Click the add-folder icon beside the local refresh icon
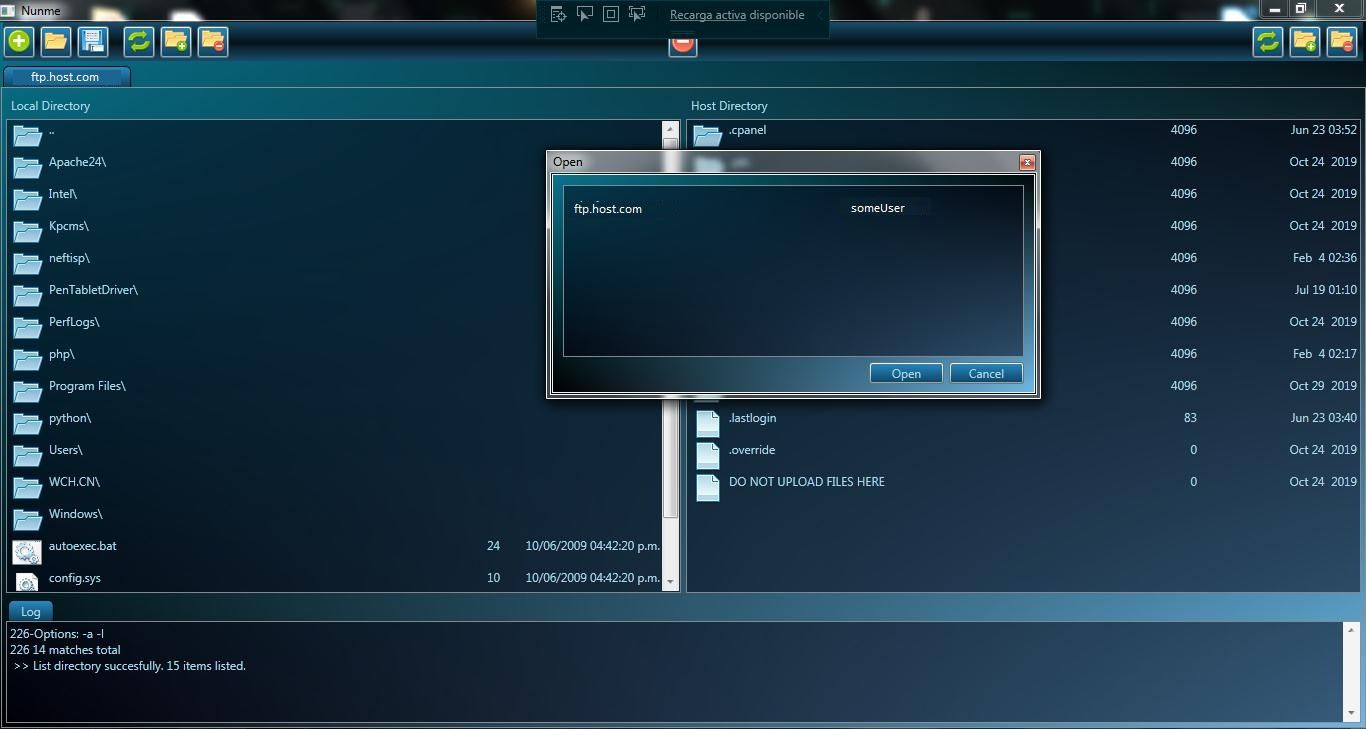 tap(176, 41)
